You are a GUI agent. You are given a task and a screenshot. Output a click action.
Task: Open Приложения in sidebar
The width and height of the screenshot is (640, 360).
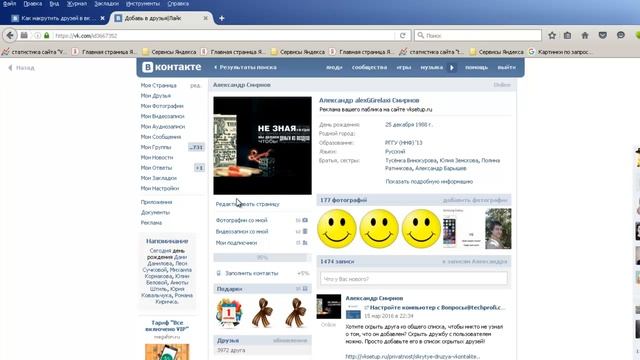click(x=156, y=202)
